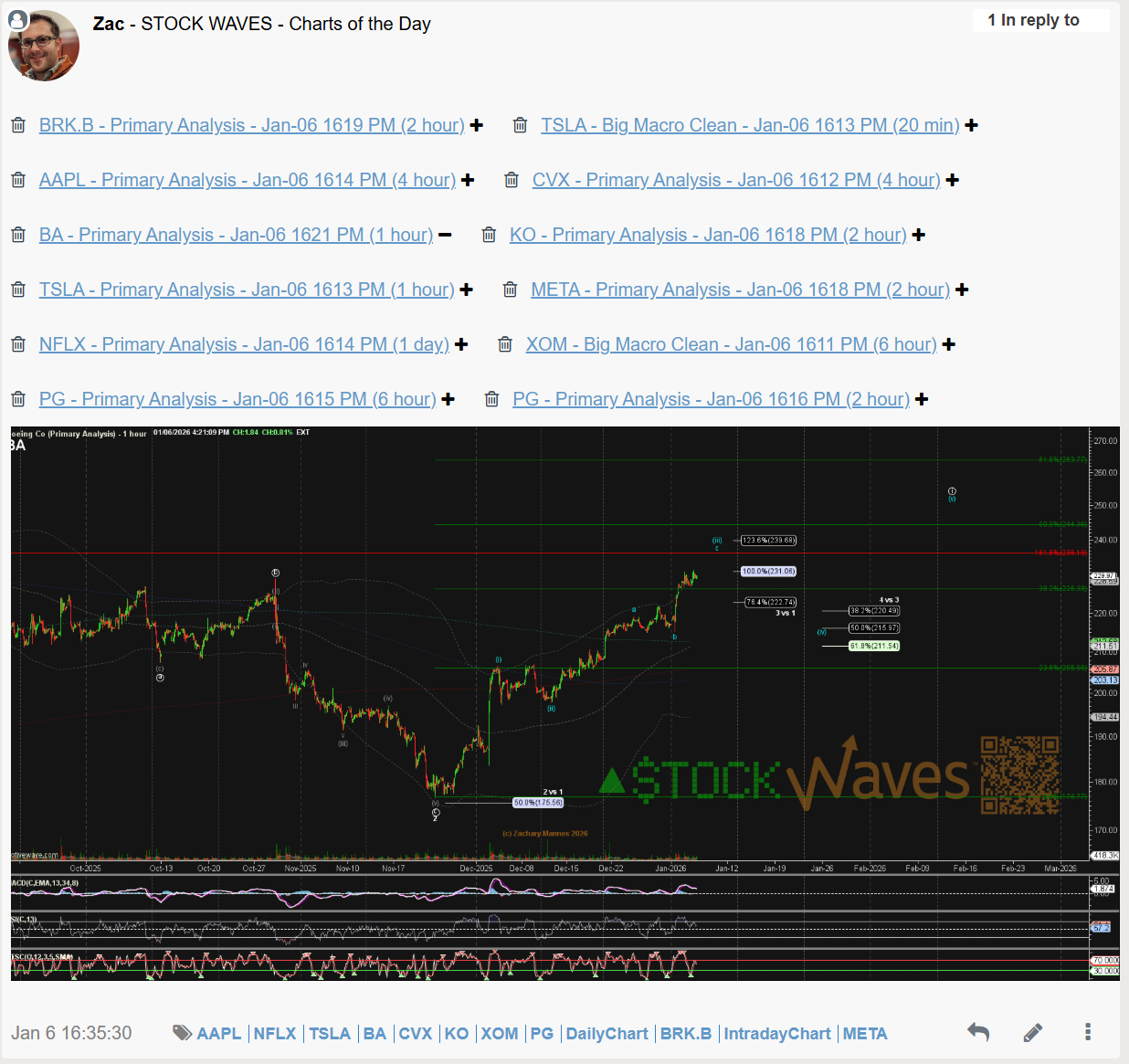The height and width of the screenshot is (1064, 1129).
Task: Click the reply arrow icon
Action: pyautogui.click(x=978, y=1032)
